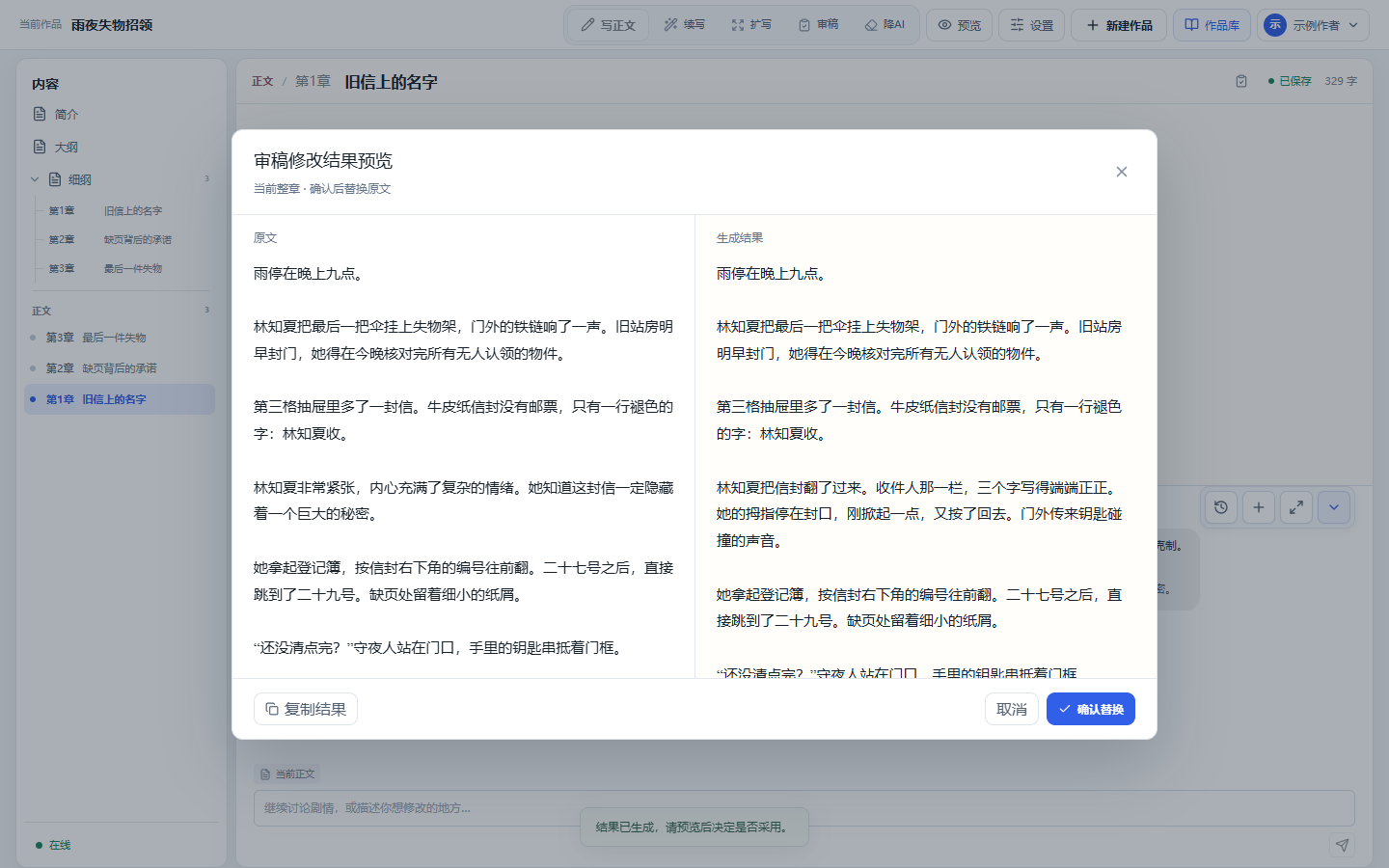
Task: Focus the 继续讨论剧情 input field
Action: [804, 808]
